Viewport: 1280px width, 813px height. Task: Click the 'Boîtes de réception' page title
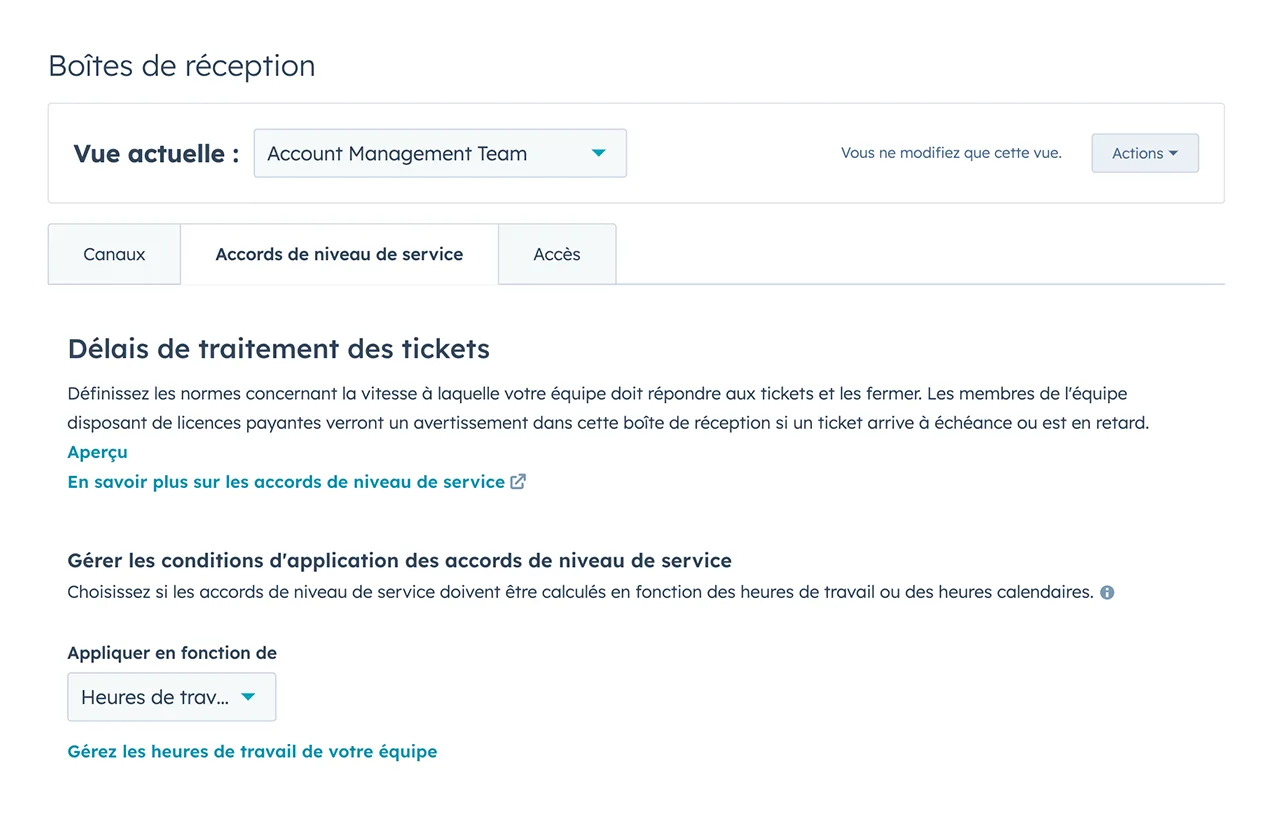(181, 66)
